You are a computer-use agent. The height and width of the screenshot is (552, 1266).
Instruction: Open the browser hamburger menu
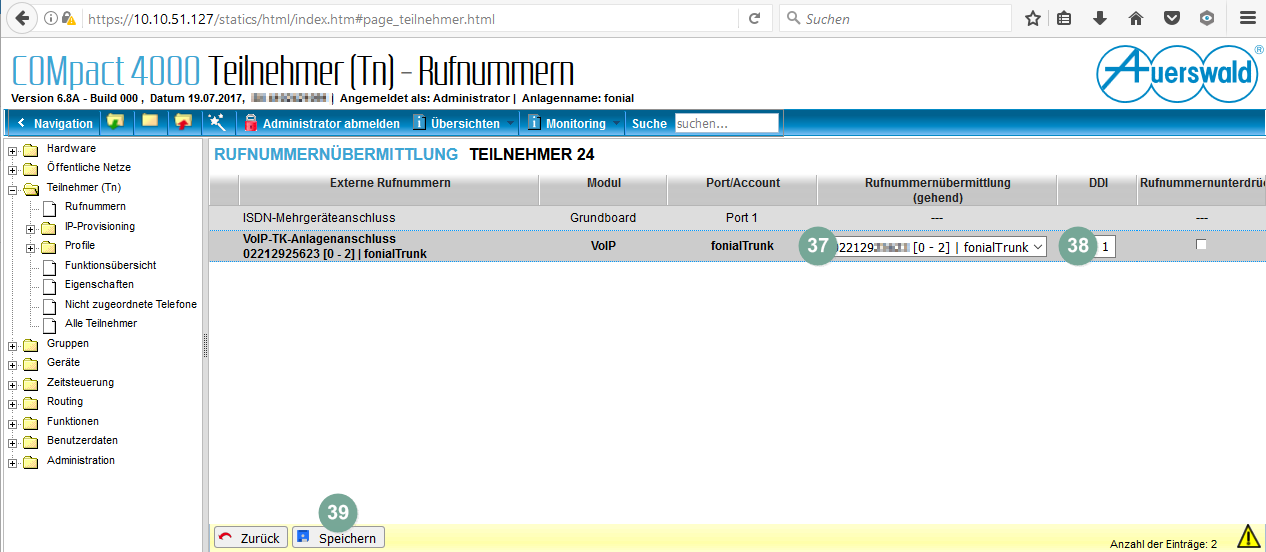[x=1247, y=19]
